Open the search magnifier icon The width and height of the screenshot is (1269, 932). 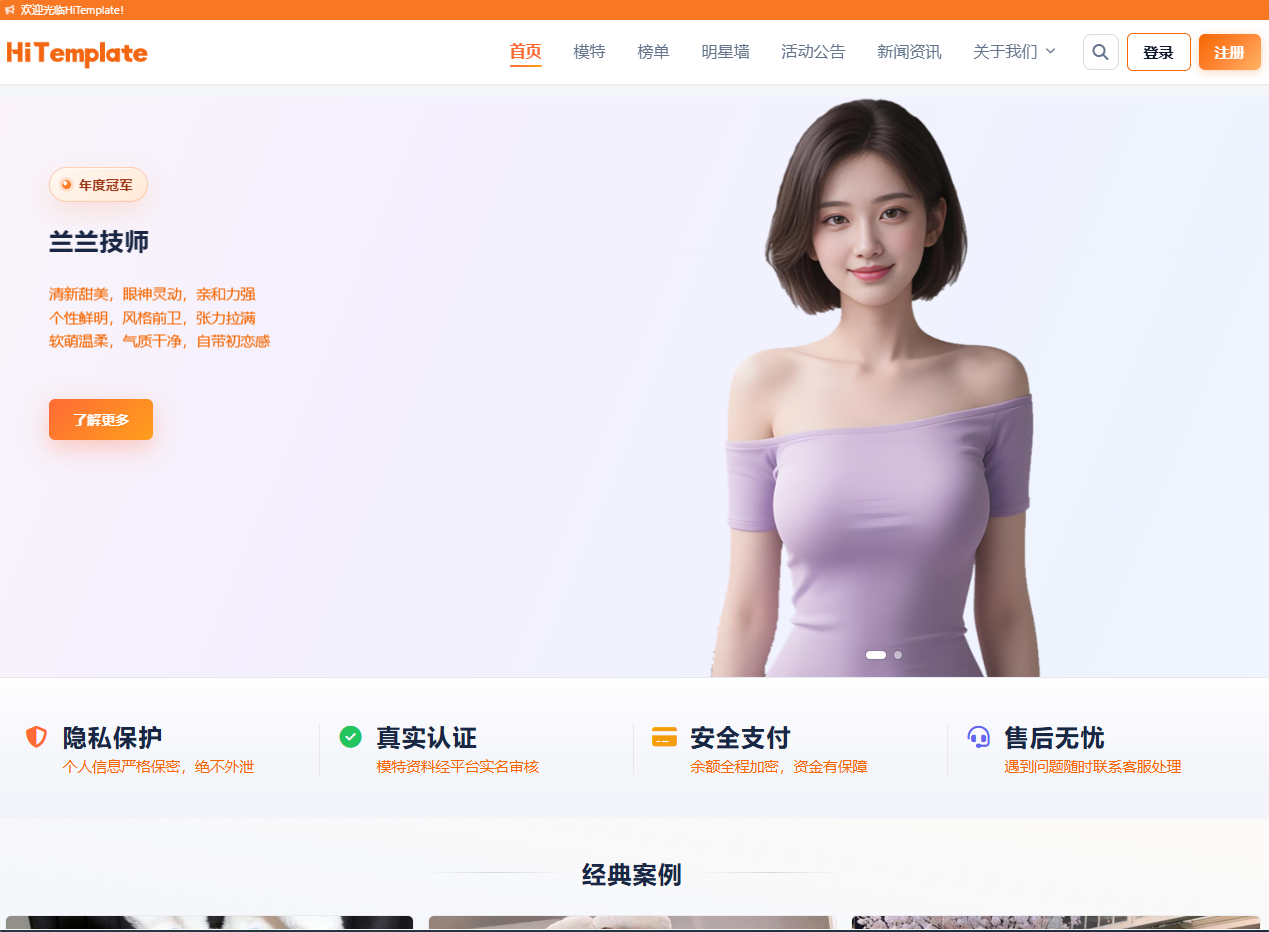[x=1100, y=51]
